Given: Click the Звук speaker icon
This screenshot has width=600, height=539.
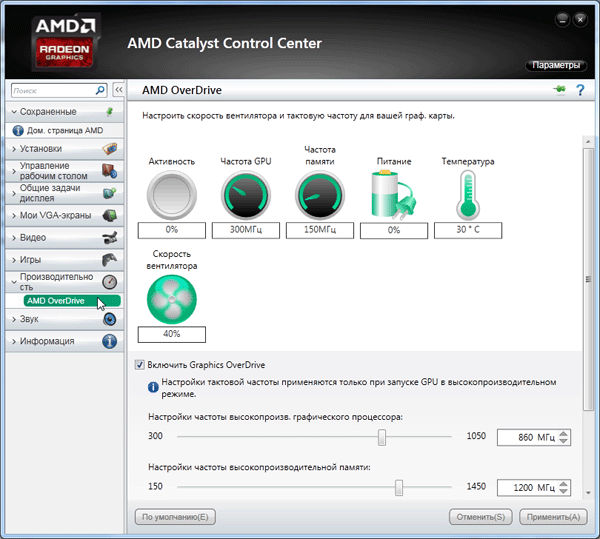Looking at the screenshot, I should click(x=109, y=319).
